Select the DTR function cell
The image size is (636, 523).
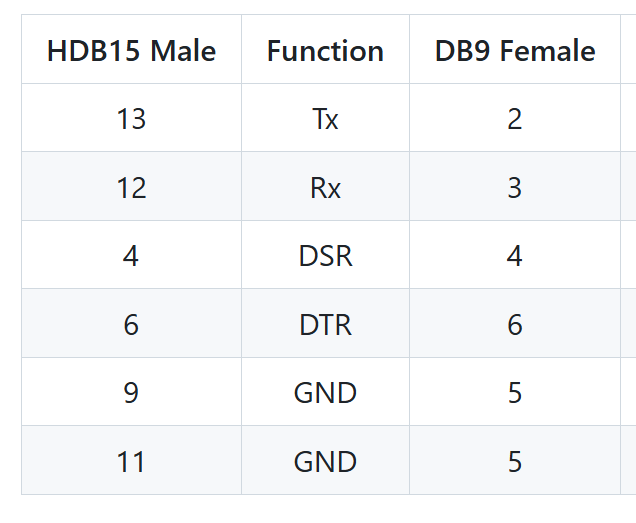click(x=325, y=324)
